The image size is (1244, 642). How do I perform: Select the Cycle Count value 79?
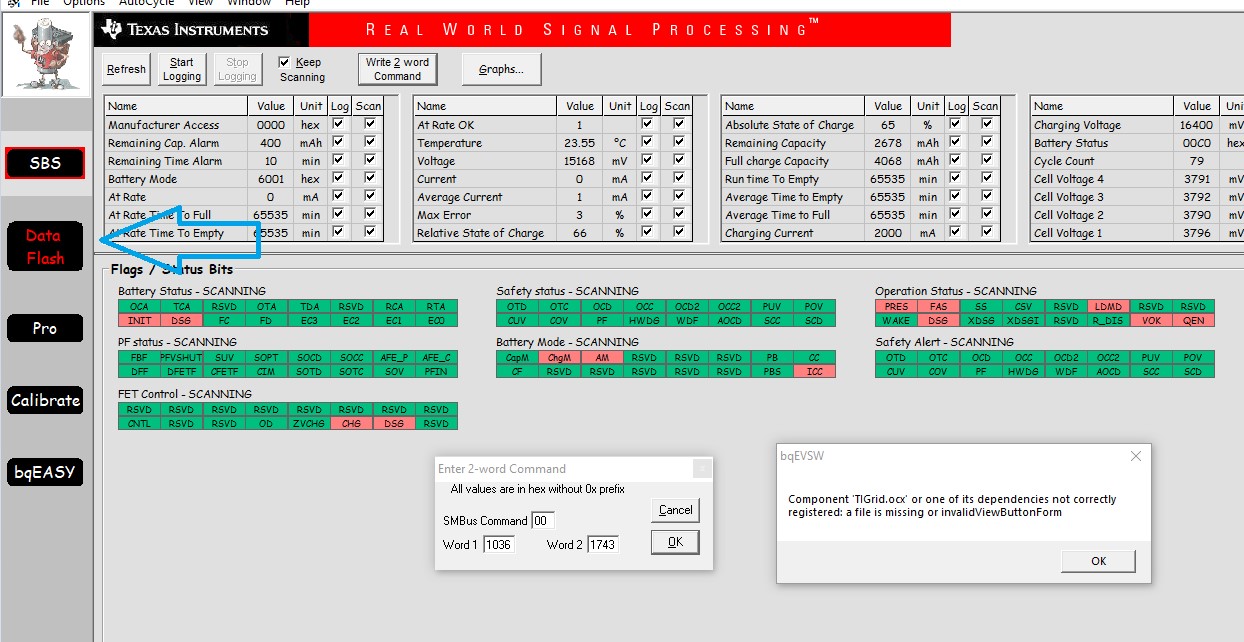1196,161
